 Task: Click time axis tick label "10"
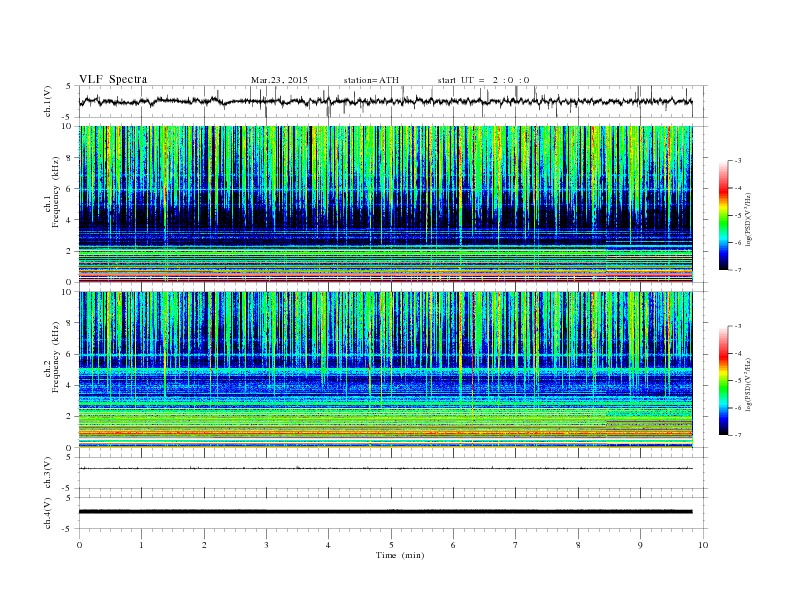[x=703, y=545]
